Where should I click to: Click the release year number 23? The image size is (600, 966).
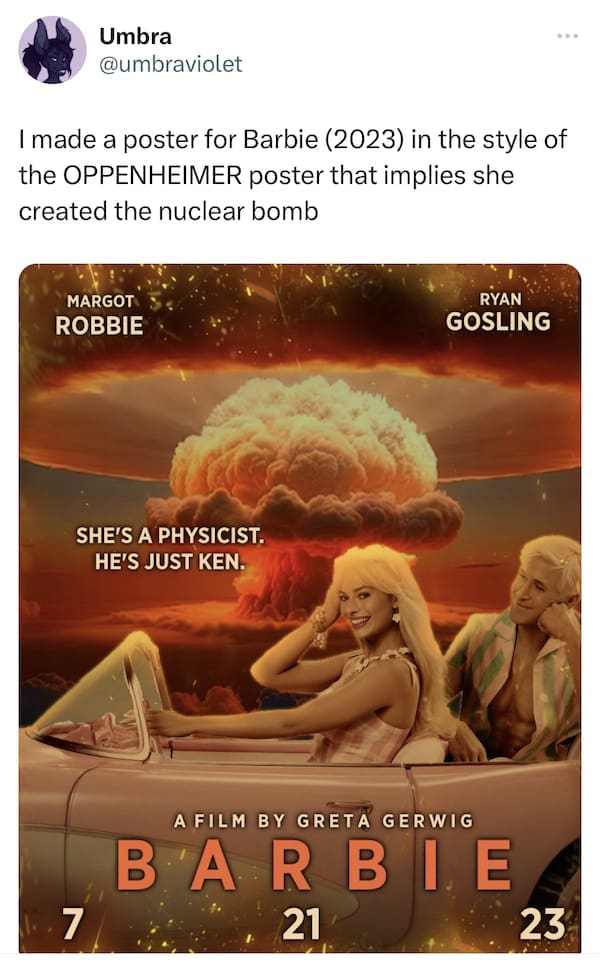pyautogui.click(x=541, y=924)
